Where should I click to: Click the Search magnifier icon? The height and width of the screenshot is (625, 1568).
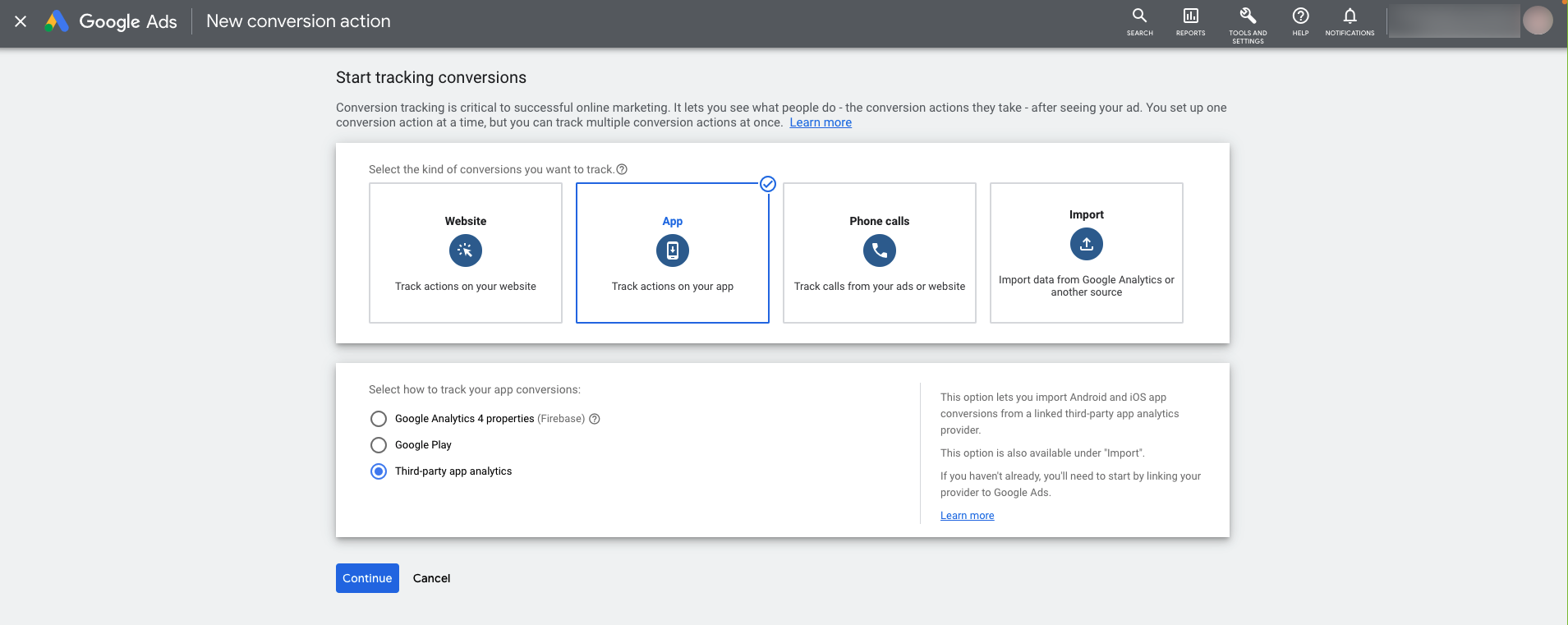(1139, 16)
